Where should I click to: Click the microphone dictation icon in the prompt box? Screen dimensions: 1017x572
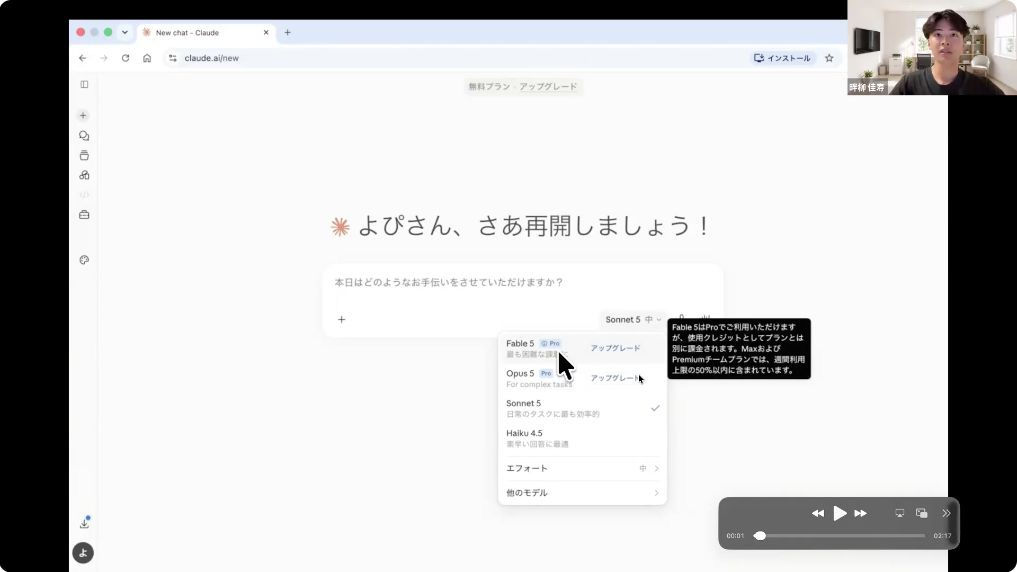[x=682, y=316]
